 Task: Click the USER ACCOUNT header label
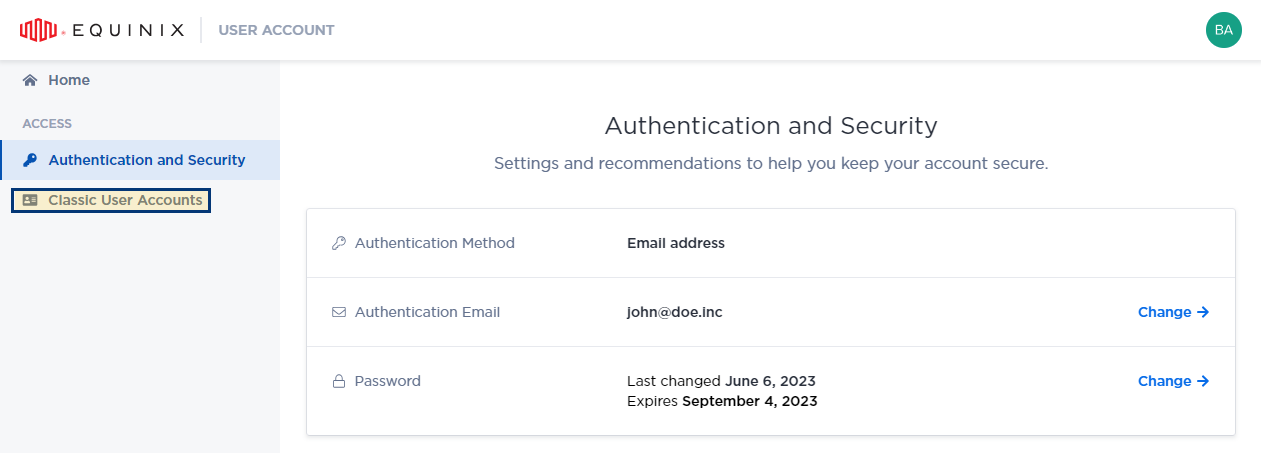point(276,30)
